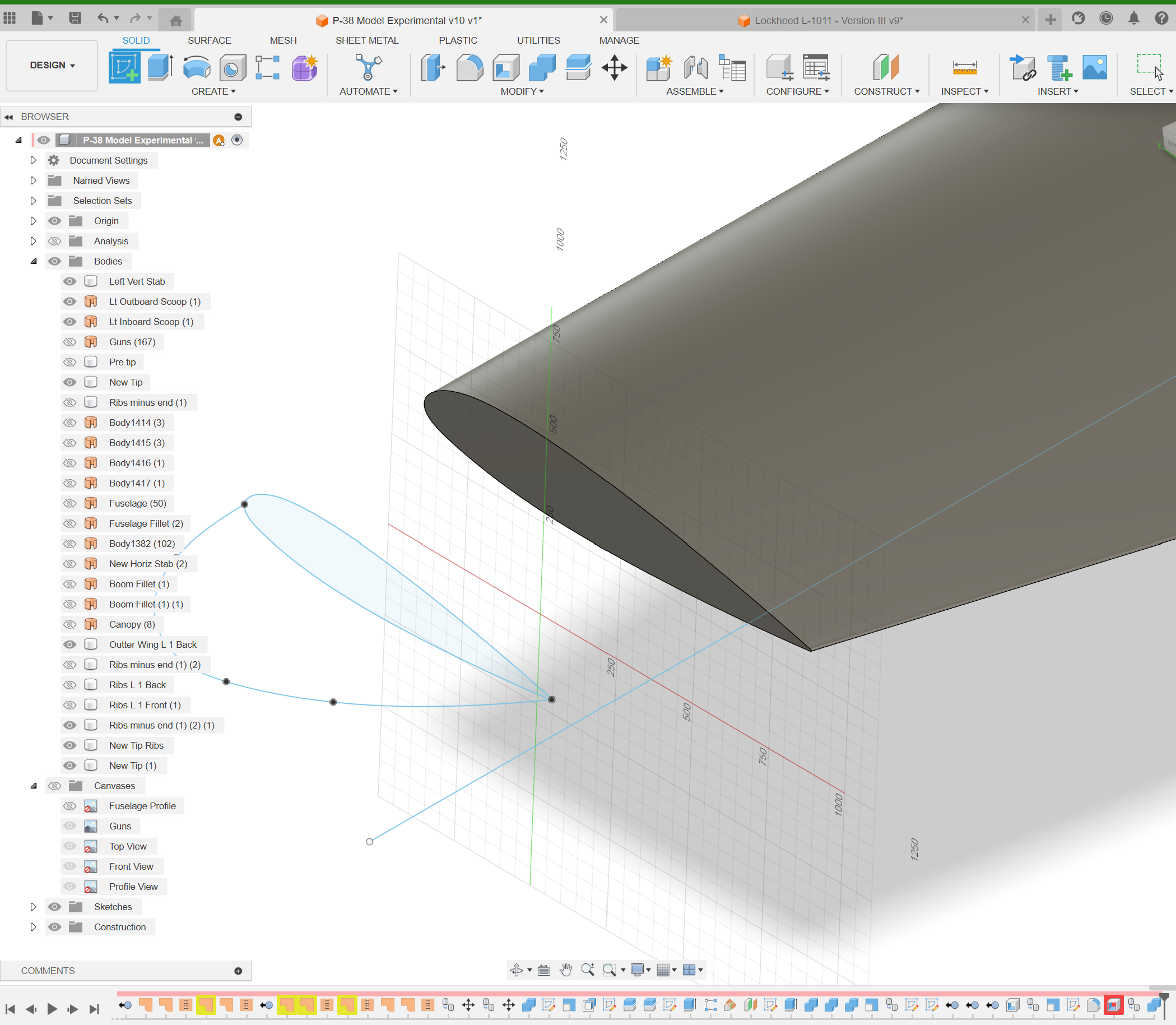Expand the Document Settings node

(x=33, y=160)
